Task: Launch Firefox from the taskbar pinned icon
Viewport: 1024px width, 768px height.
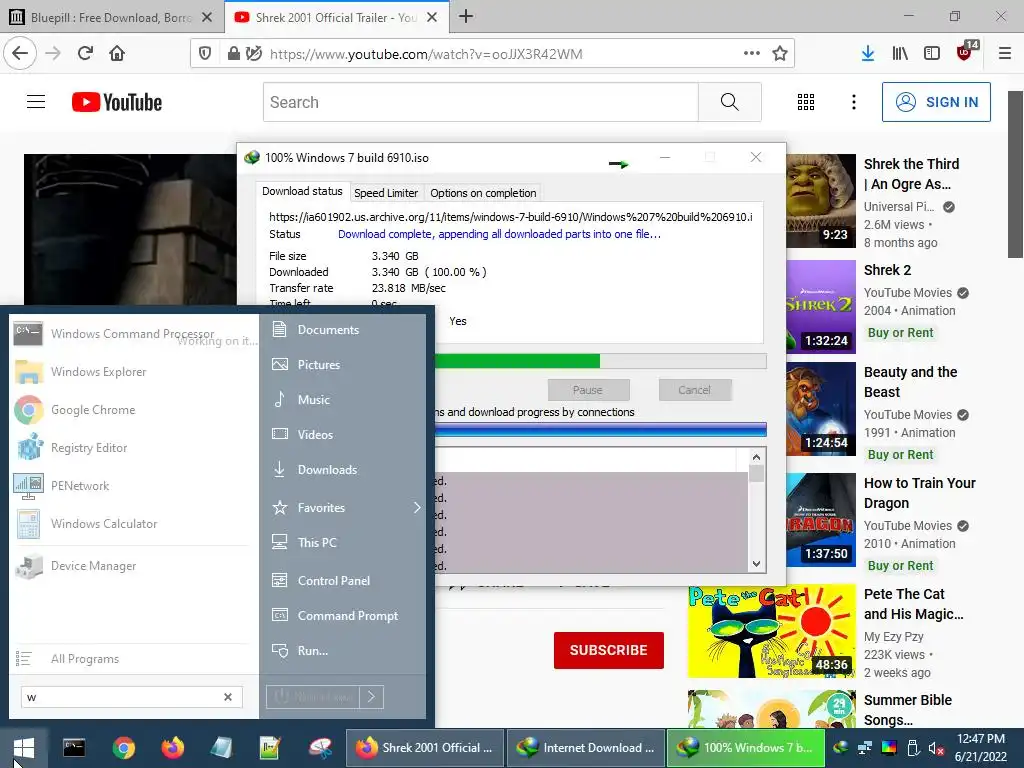Action: point(172,748)
